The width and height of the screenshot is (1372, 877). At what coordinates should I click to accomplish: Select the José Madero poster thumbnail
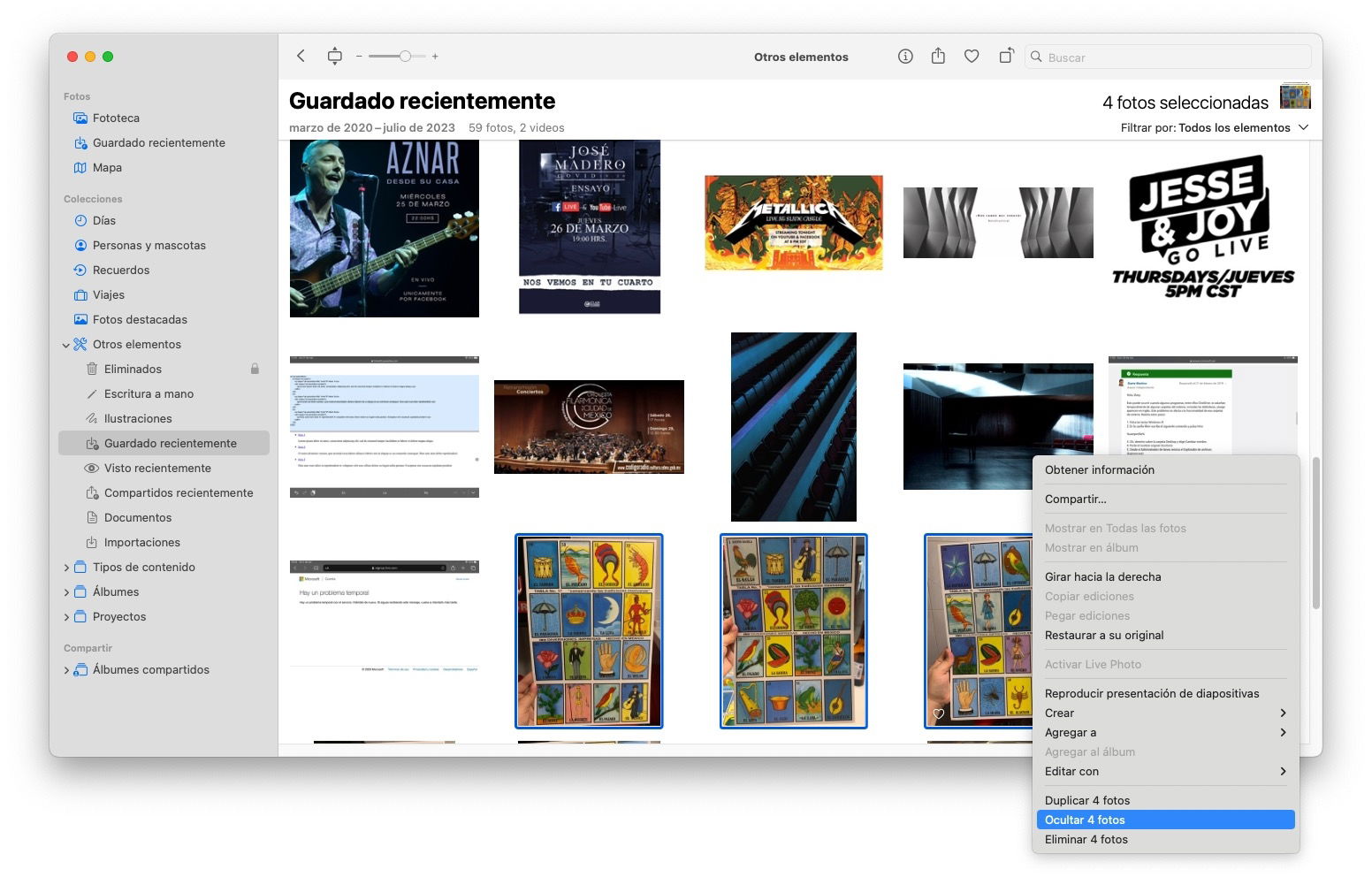590,226
